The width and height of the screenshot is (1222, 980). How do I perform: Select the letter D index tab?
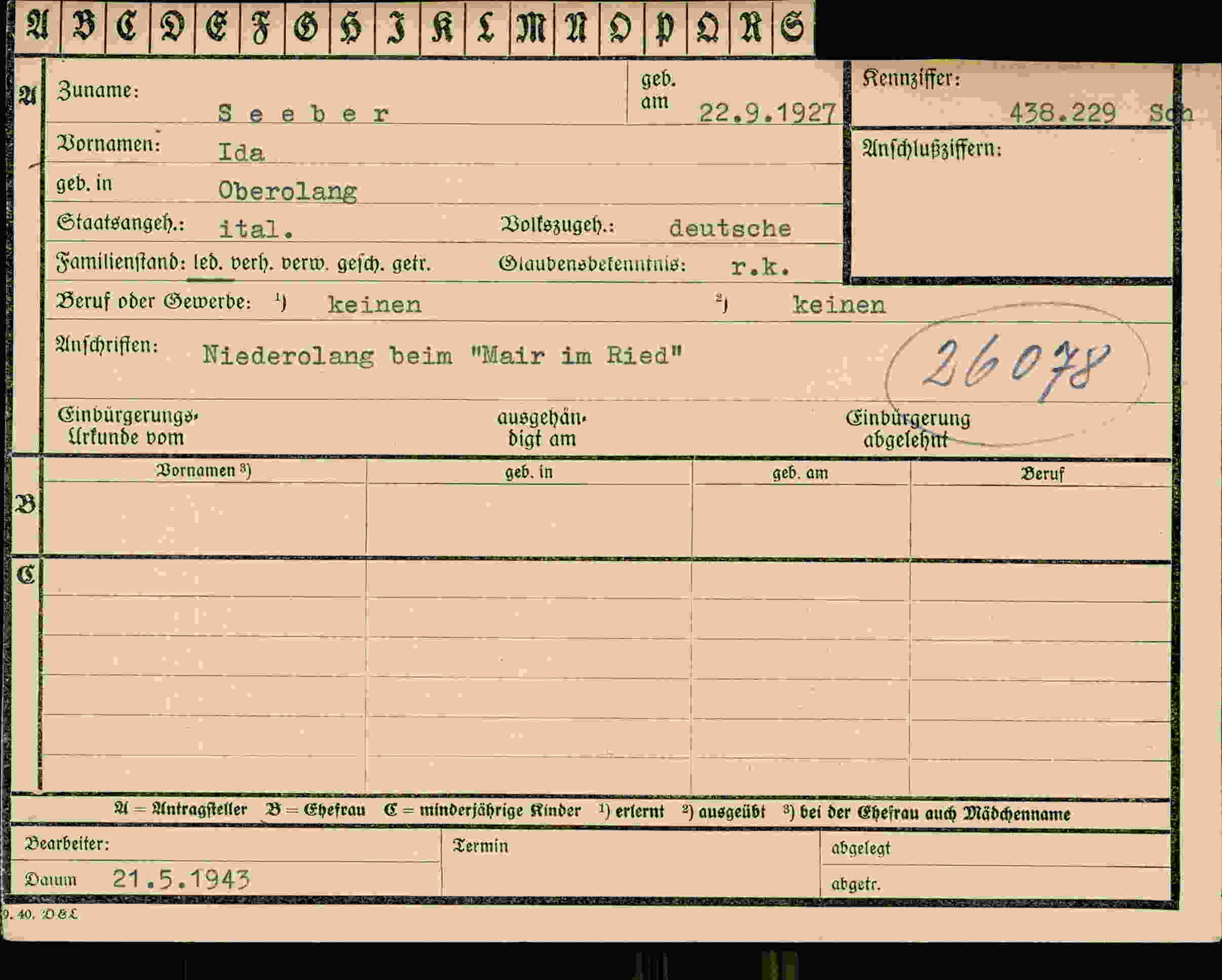click(172, 27)
